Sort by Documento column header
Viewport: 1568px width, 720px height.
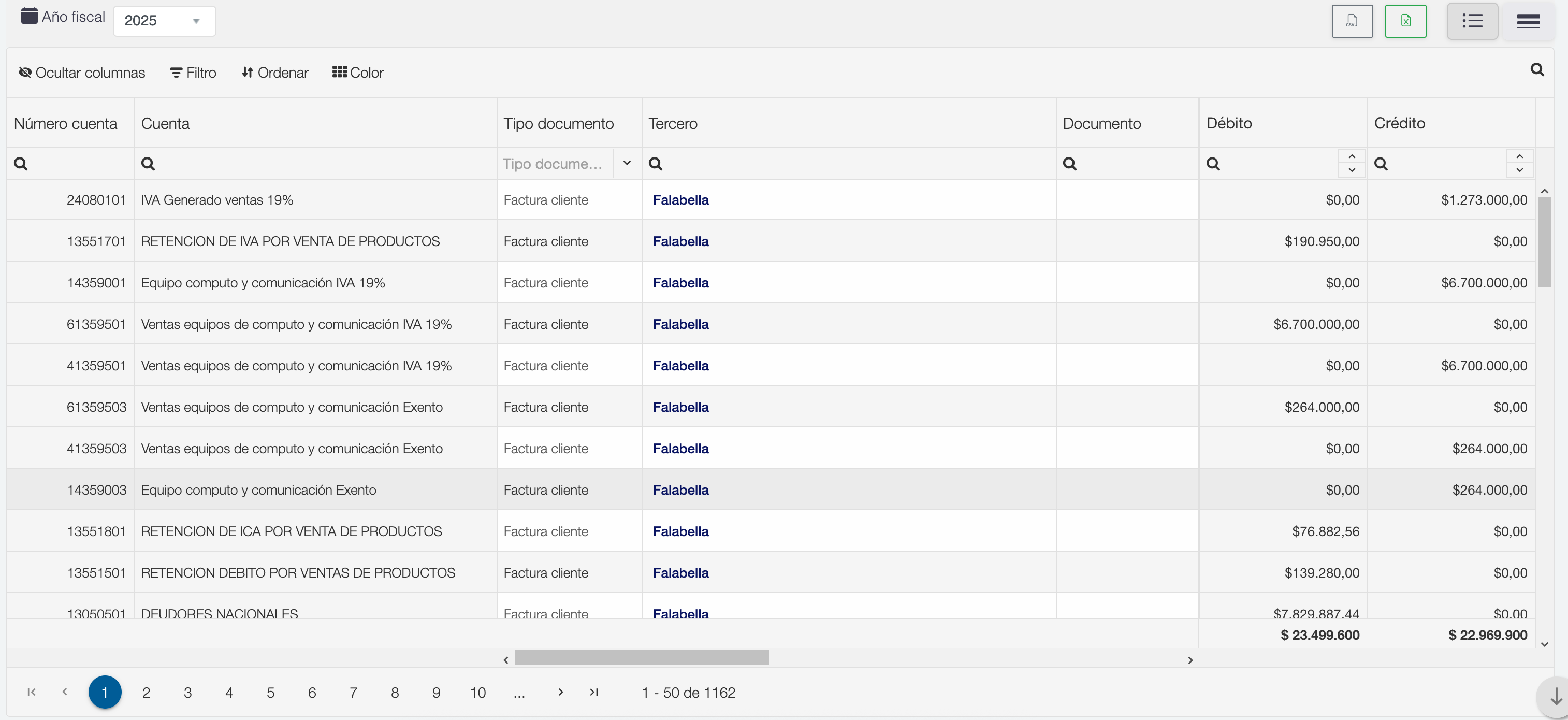coord(1102,124)
